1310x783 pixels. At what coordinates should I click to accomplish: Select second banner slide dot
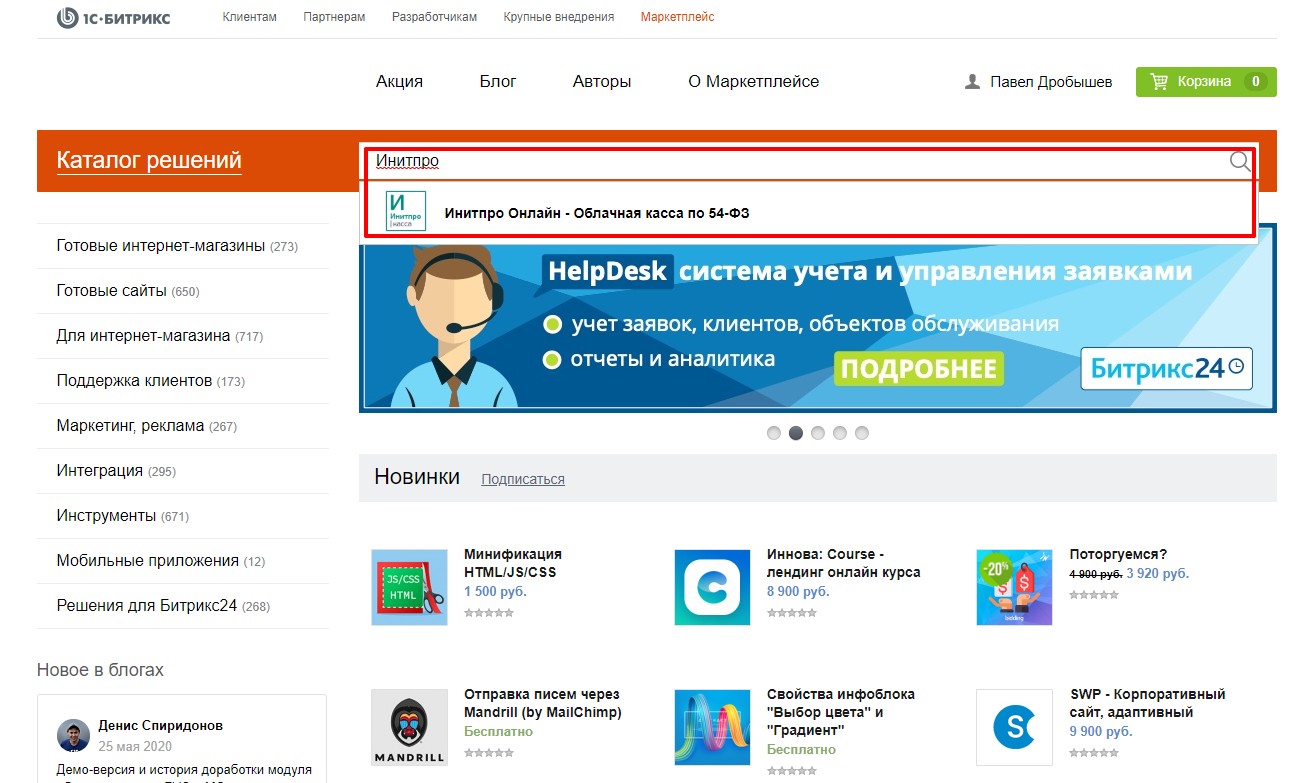click(x=796, y=433)
